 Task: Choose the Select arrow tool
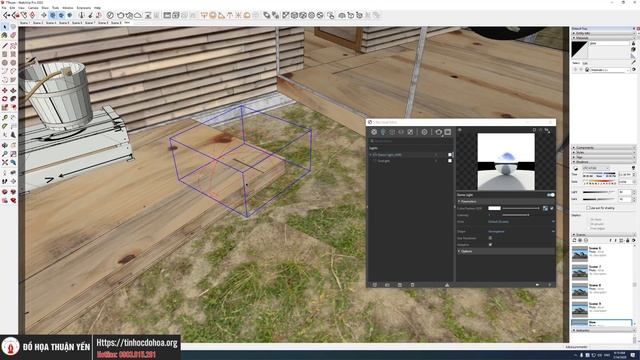coord(4,27)
